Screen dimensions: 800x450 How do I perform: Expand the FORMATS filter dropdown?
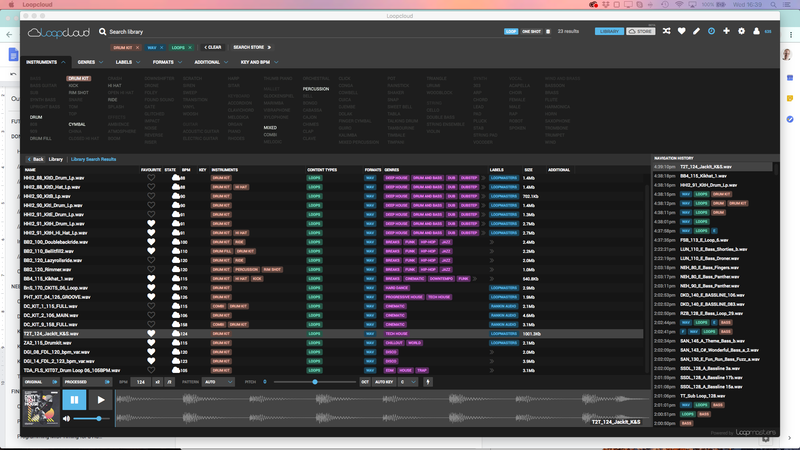[167, 62]
